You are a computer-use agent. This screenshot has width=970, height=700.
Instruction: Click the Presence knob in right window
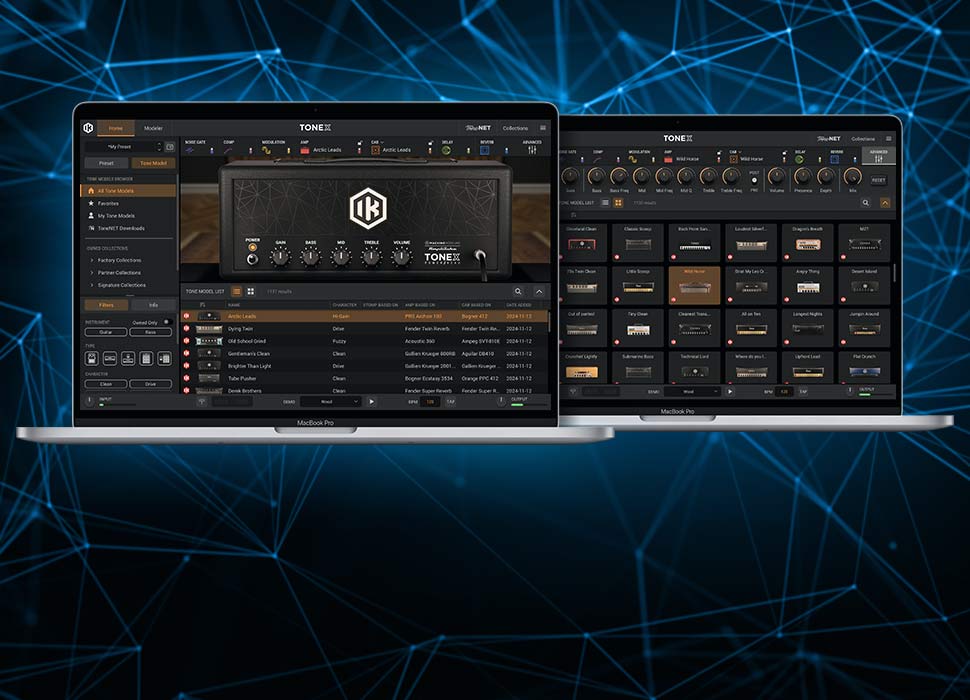coord(803,177)
